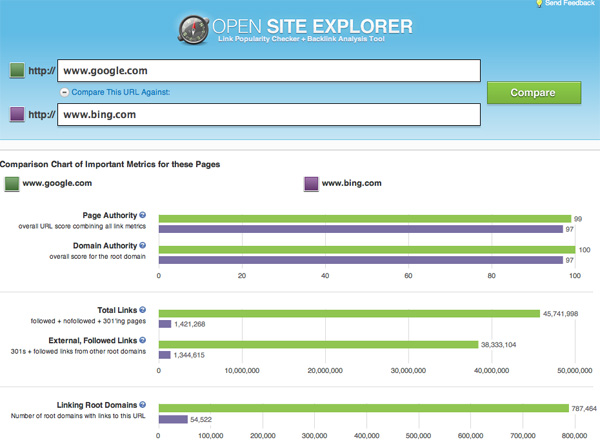
Task: Click the Open Site Explorer compass logo
Action: click(194, 30)
